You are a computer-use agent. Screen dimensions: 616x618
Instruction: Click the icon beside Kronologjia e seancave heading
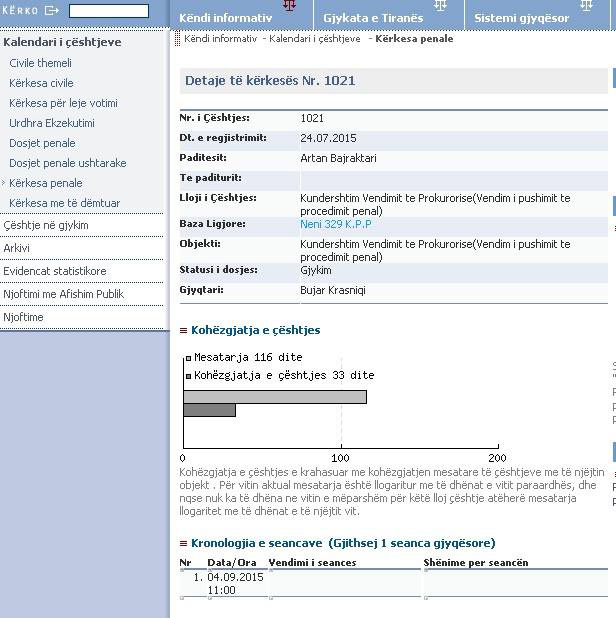(x=183, y=544)
